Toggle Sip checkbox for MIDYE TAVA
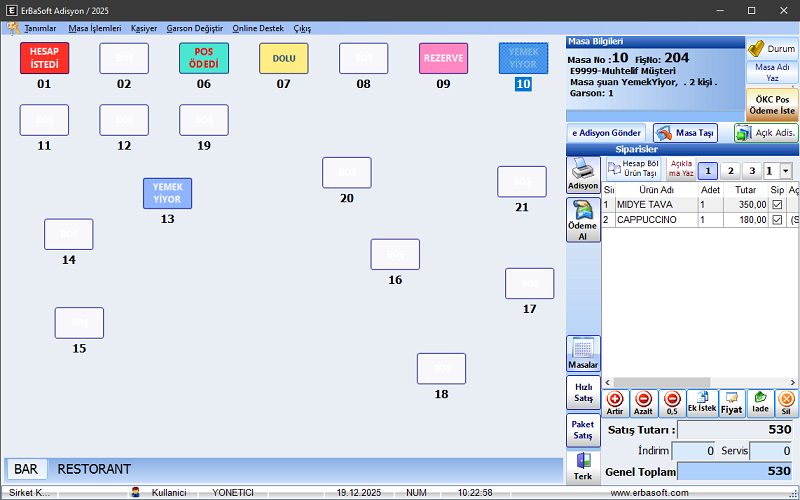 (x=777, y=205)
